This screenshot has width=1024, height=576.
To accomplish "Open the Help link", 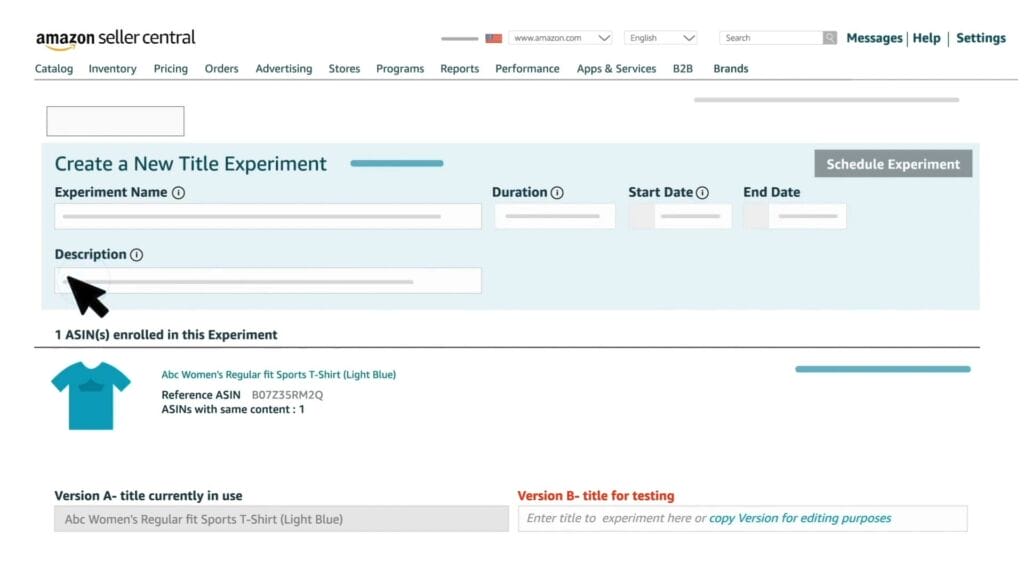I will (x=926, y=38).
